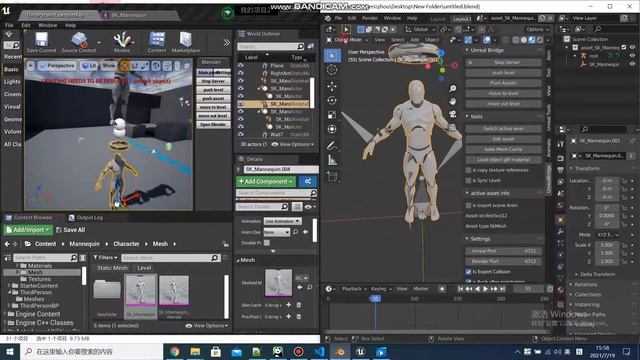Click blue blueprint button beside Add Component

(x=308, y=181)
